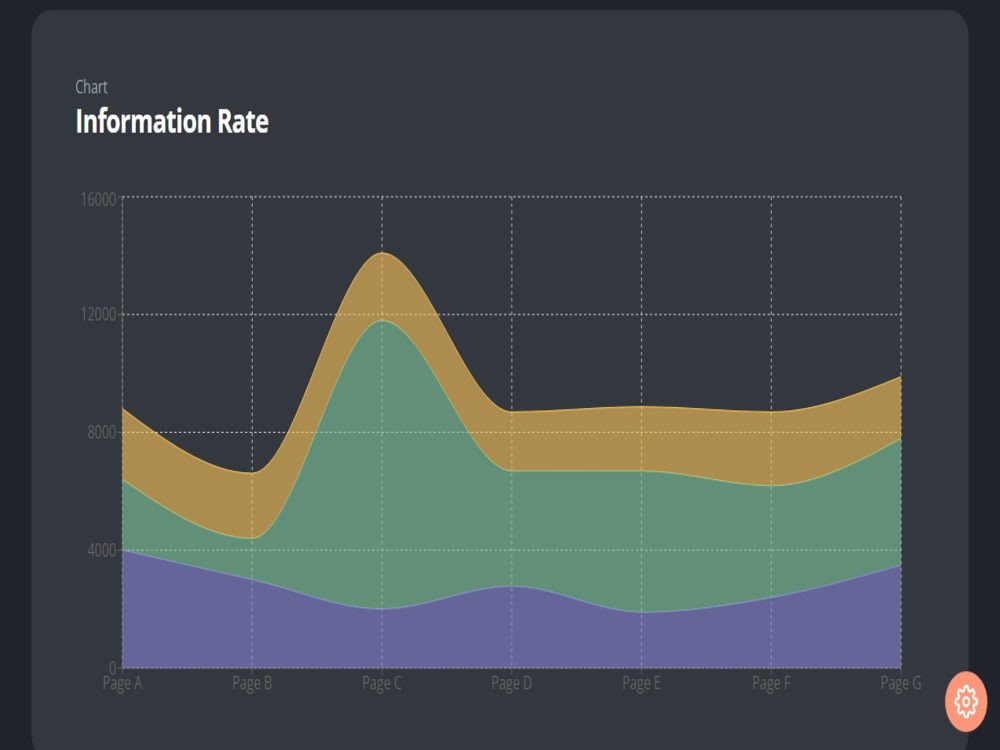
Task: Select the Page B axis label
Action: [x=252, y=683]
